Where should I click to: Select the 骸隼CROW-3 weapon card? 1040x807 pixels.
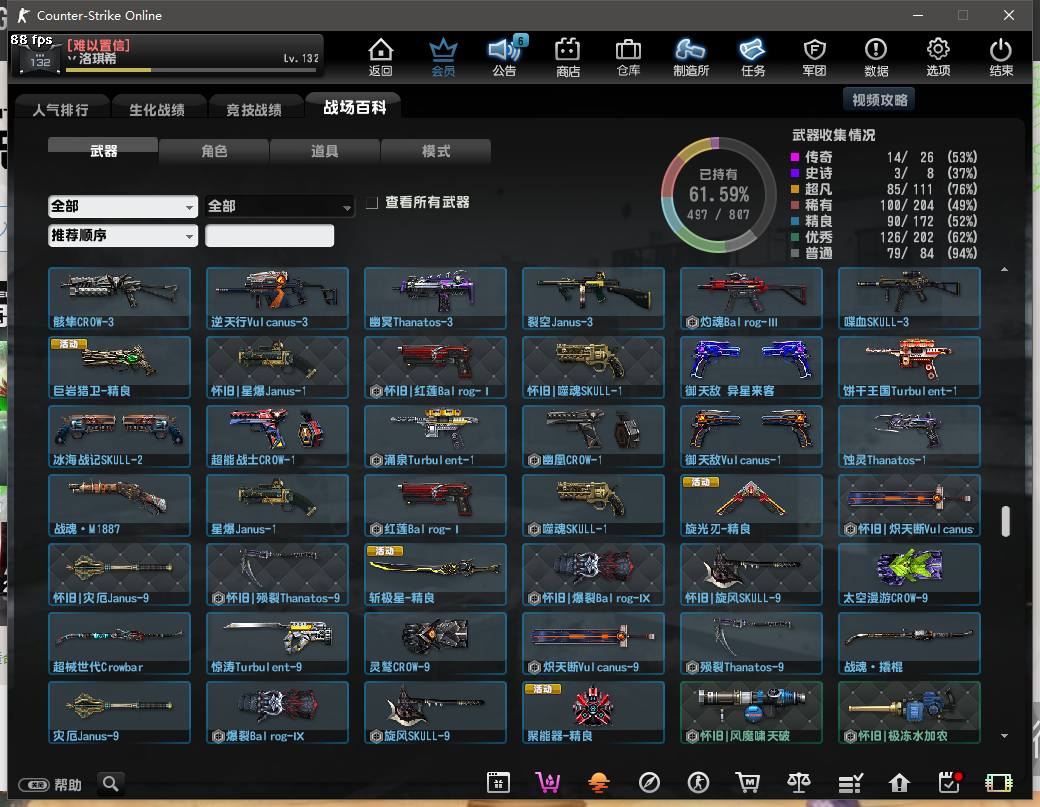pyautogui.click(x=119, y=298)
